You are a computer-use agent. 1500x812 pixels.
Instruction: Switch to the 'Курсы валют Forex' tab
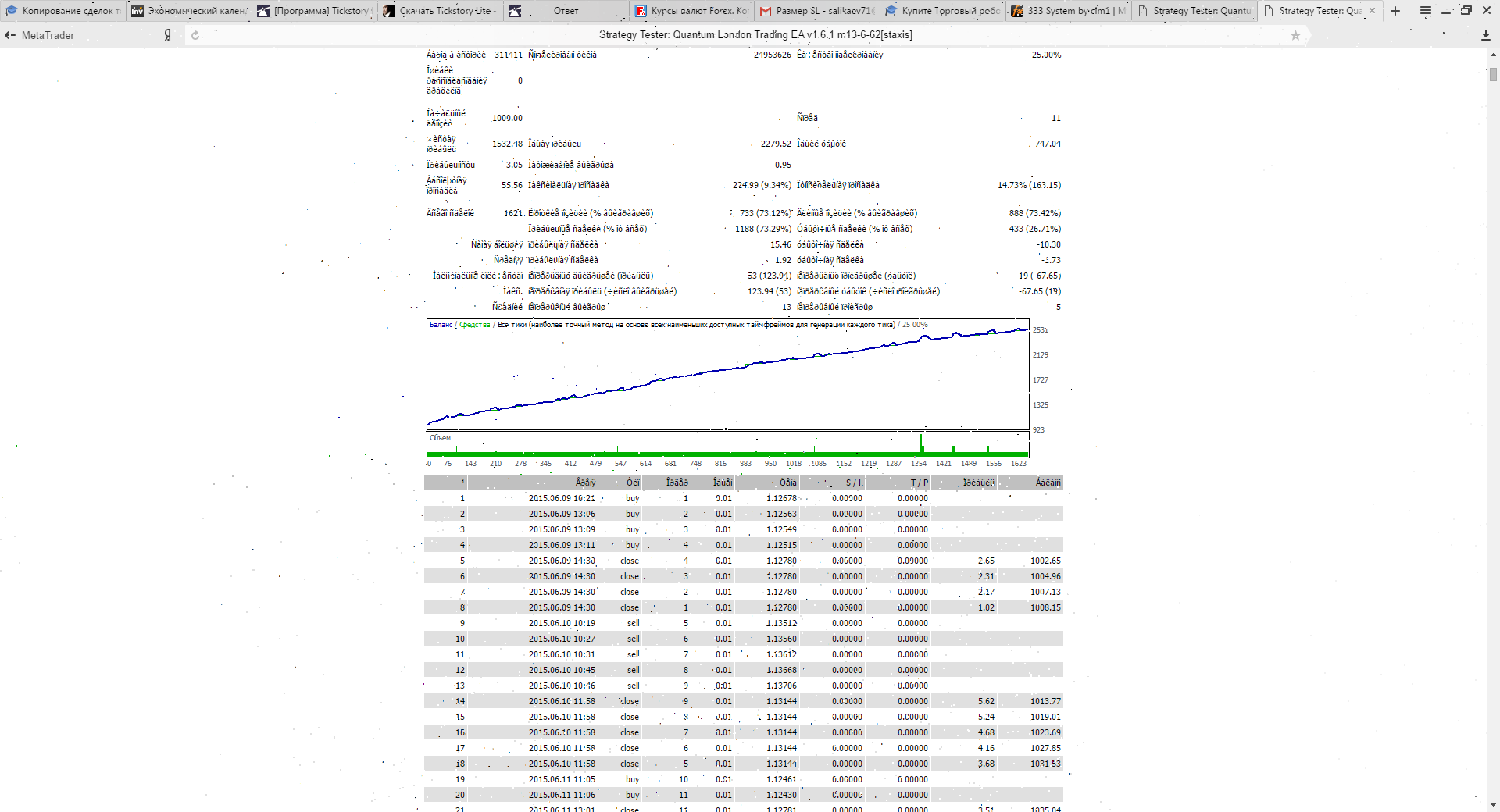tap(692, 11)
